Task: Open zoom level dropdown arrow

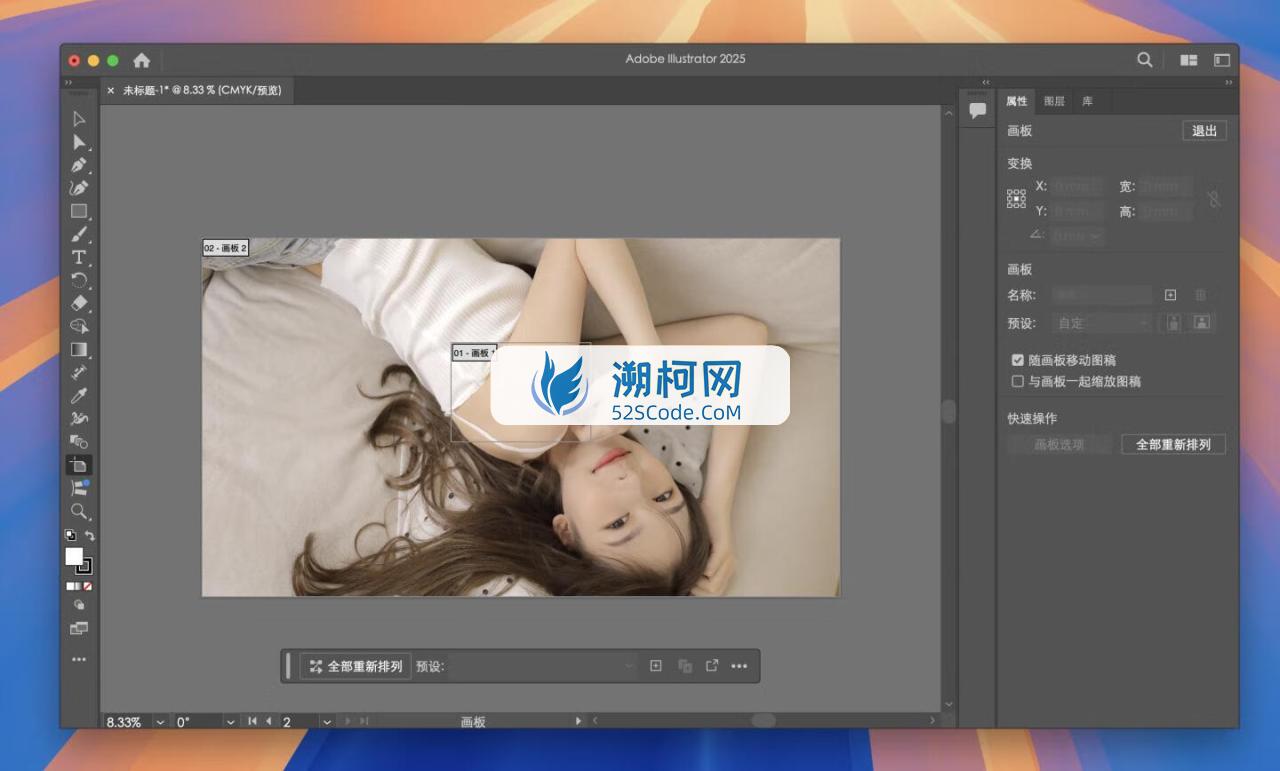Action: click(x=160, y=721)
